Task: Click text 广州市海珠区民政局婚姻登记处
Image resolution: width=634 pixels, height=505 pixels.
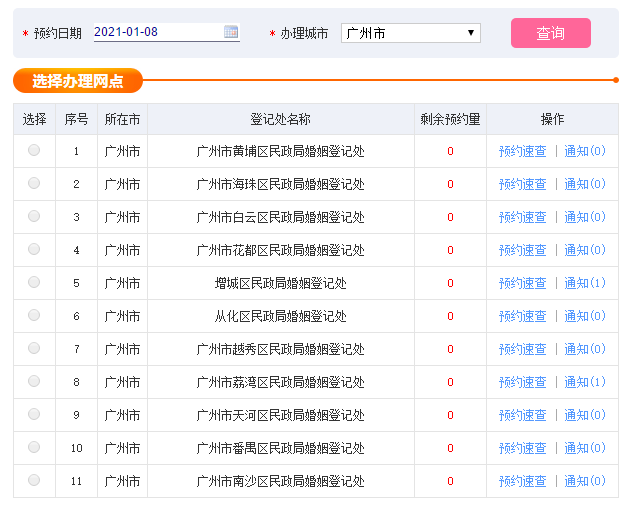Action: (x=280, y=184)
